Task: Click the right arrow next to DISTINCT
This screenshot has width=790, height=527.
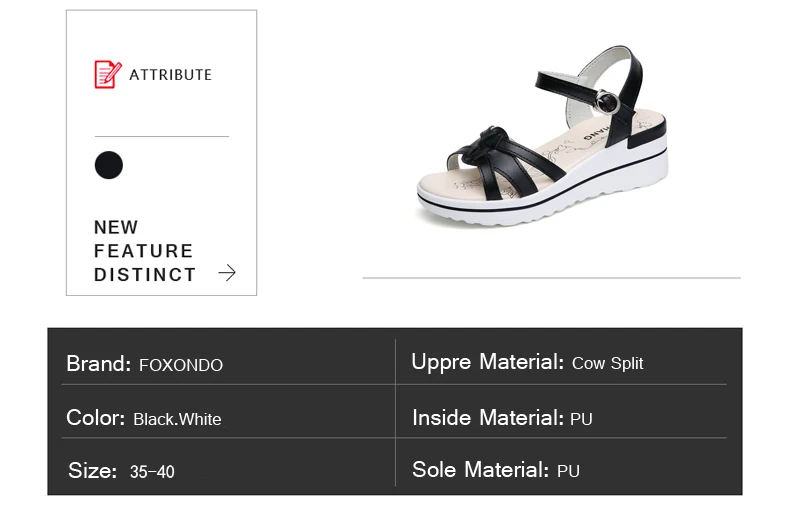Action: (227, 273)
